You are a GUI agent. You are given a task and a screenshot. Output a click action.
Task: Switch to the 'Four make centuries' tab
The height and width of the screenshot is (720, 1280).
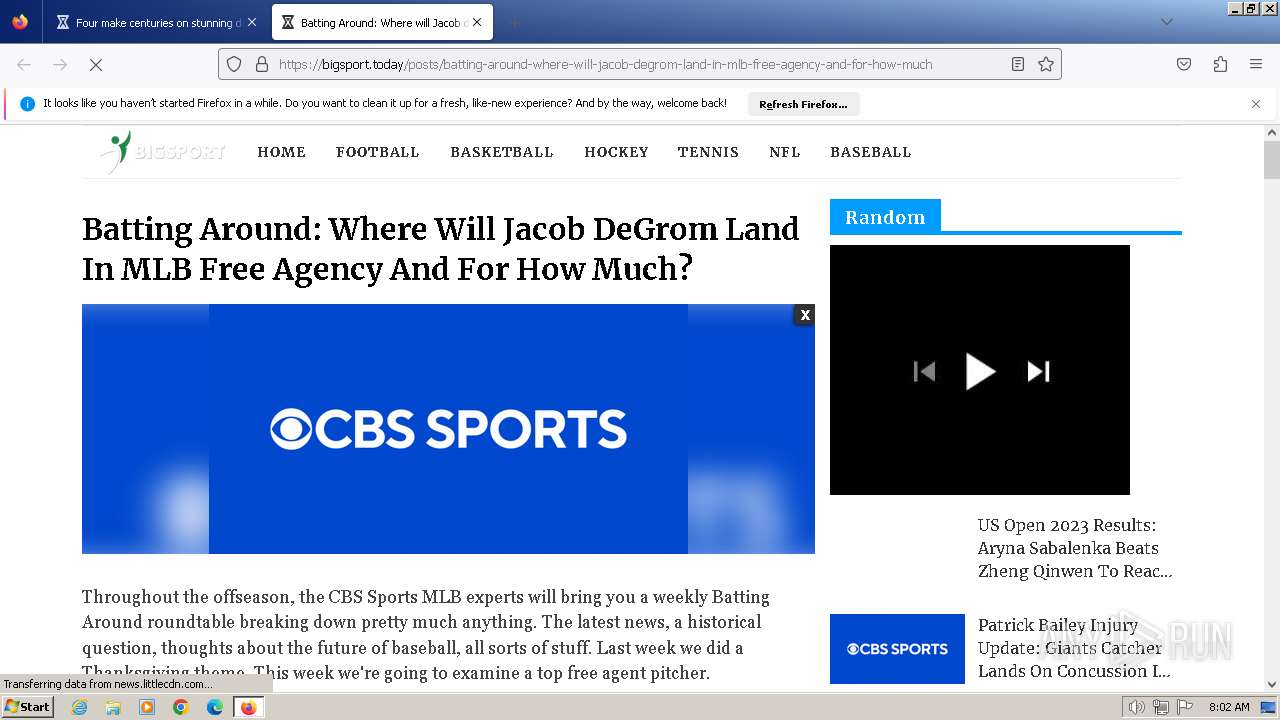click(x=156, y=22)
